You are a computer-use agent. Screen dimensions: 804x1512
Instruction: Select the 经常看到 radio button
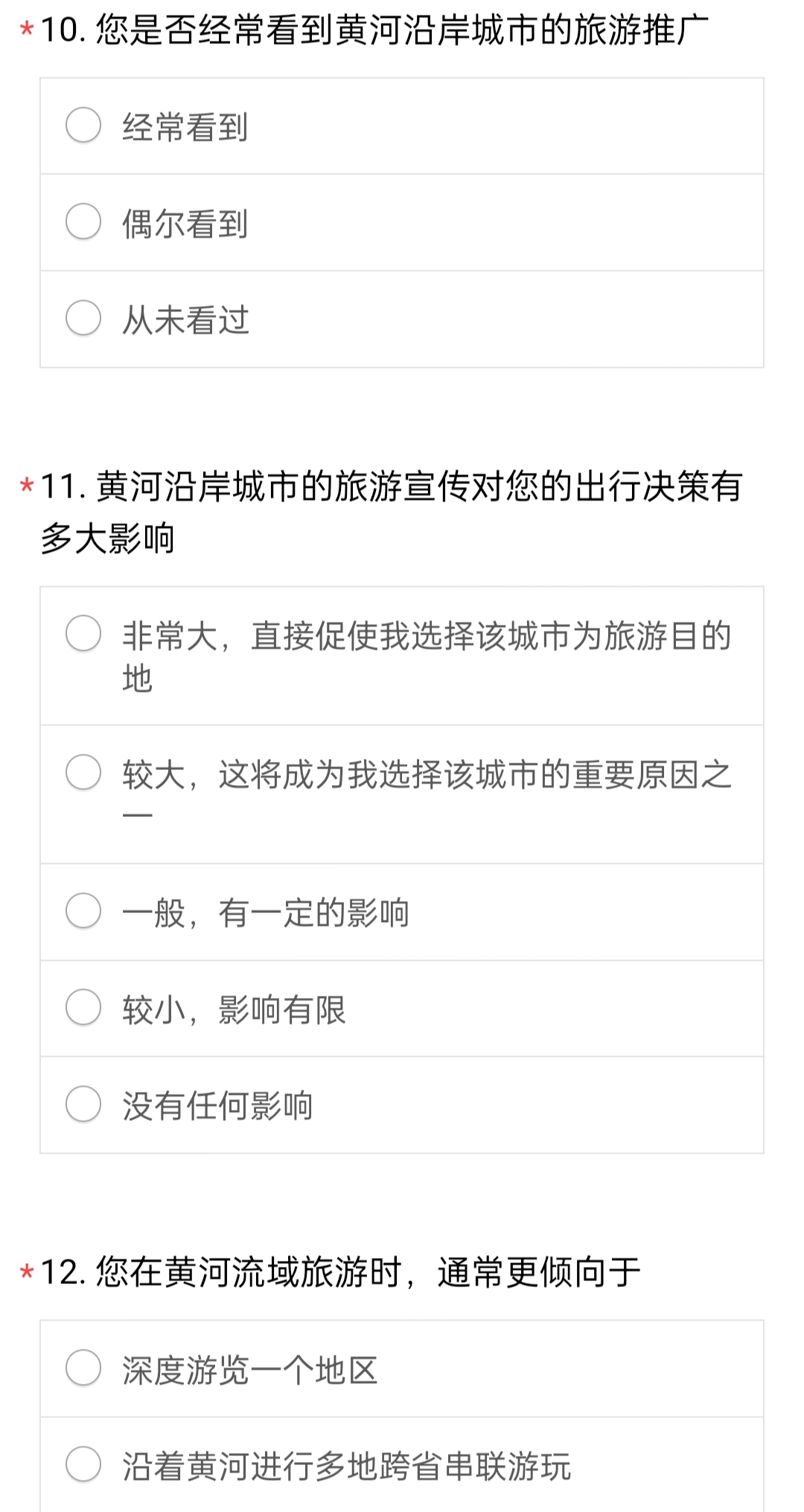pos(83,125)
